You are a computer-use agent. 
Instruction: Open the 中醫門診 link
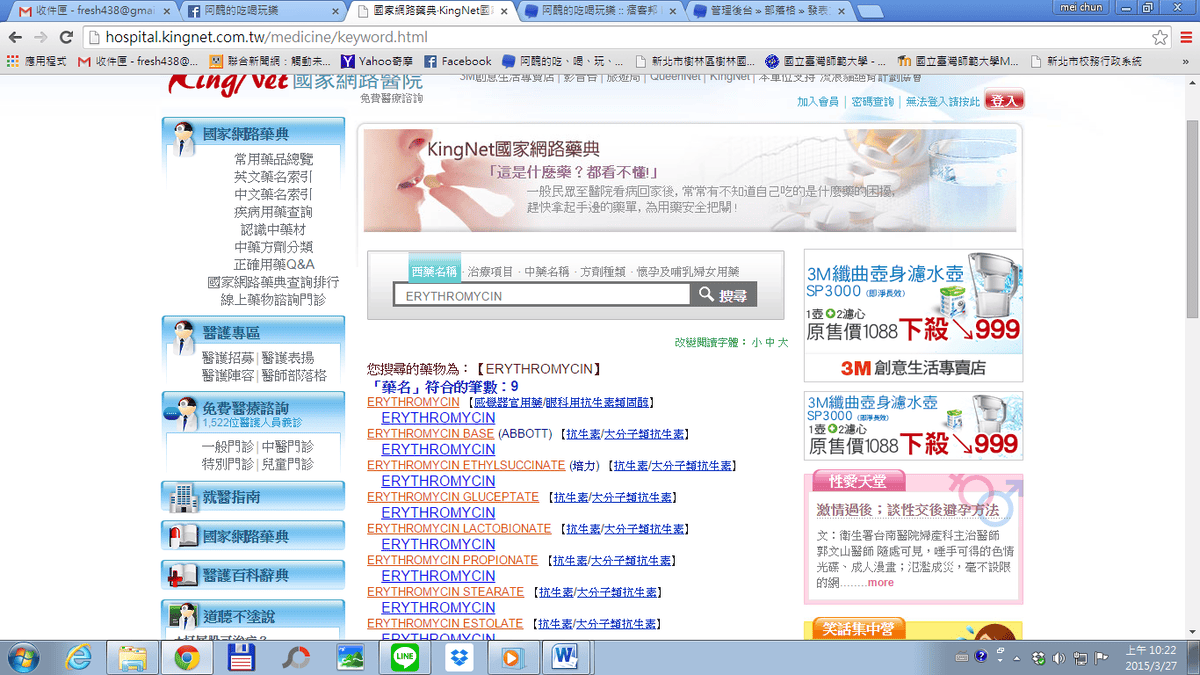click(x=287, y=447)
